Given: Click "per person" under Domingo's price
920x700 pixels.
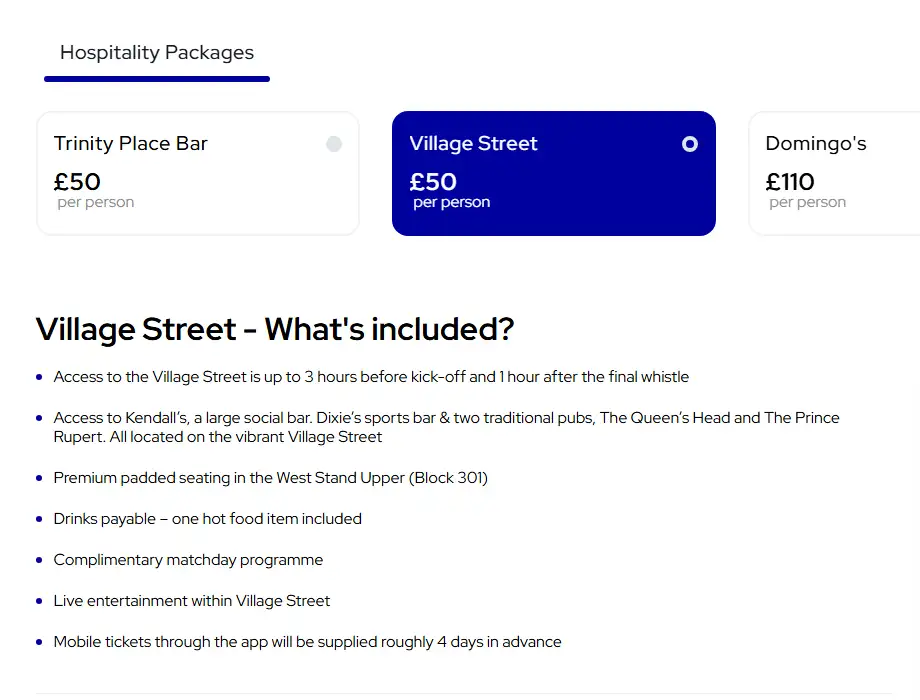Looking at the screenshot, I should [x=808, y=203].
